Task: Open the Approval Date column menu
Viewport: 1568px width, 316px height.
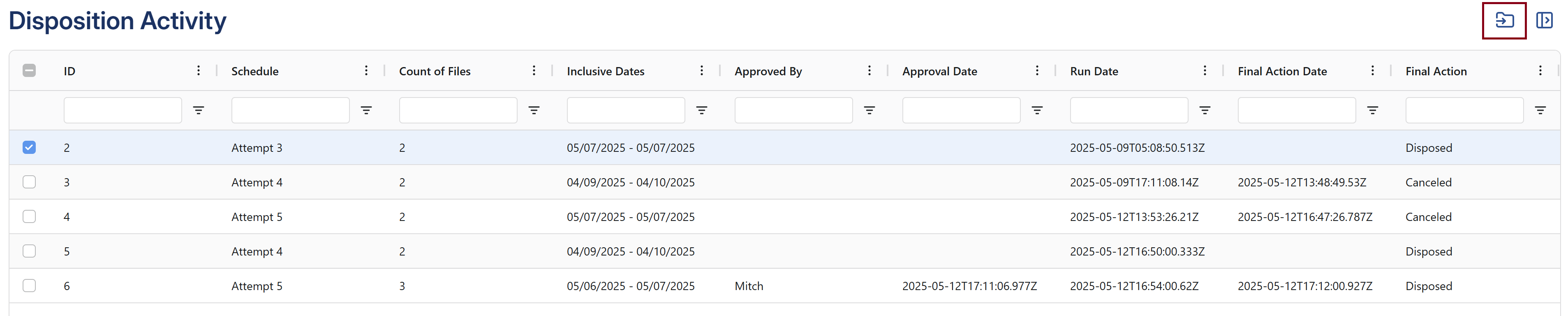Action: click(1037, 71)
